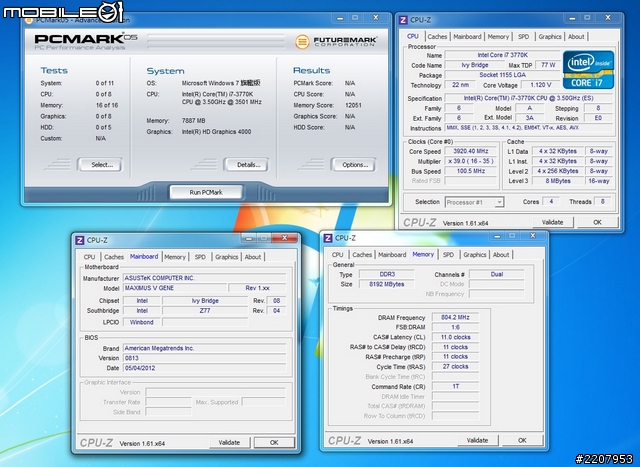Click the BIOS version 0813
The height and width of the screenshot is (467, 640).
(204, 358)
